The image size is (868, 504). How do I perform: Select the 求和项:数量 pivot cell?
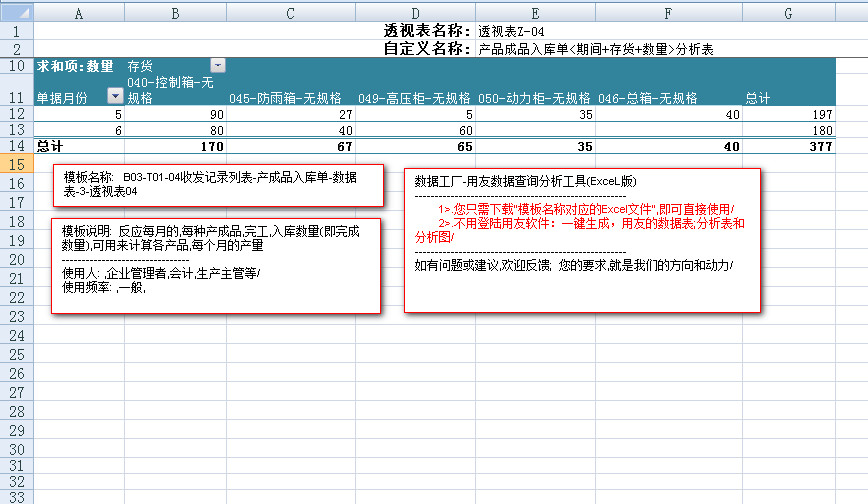pyautogui.click(x=76, y=66)
